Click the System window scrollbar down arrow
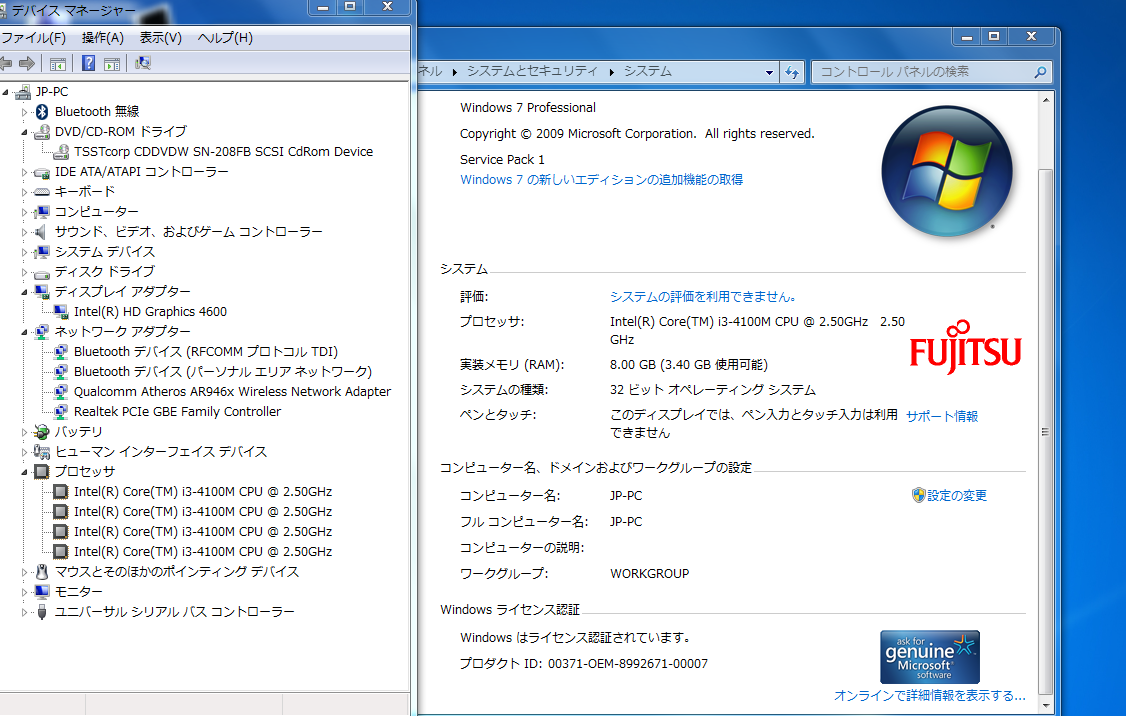Image resolution: width=1126 pixels, height=716 pixels. (x=1046, y=705)
